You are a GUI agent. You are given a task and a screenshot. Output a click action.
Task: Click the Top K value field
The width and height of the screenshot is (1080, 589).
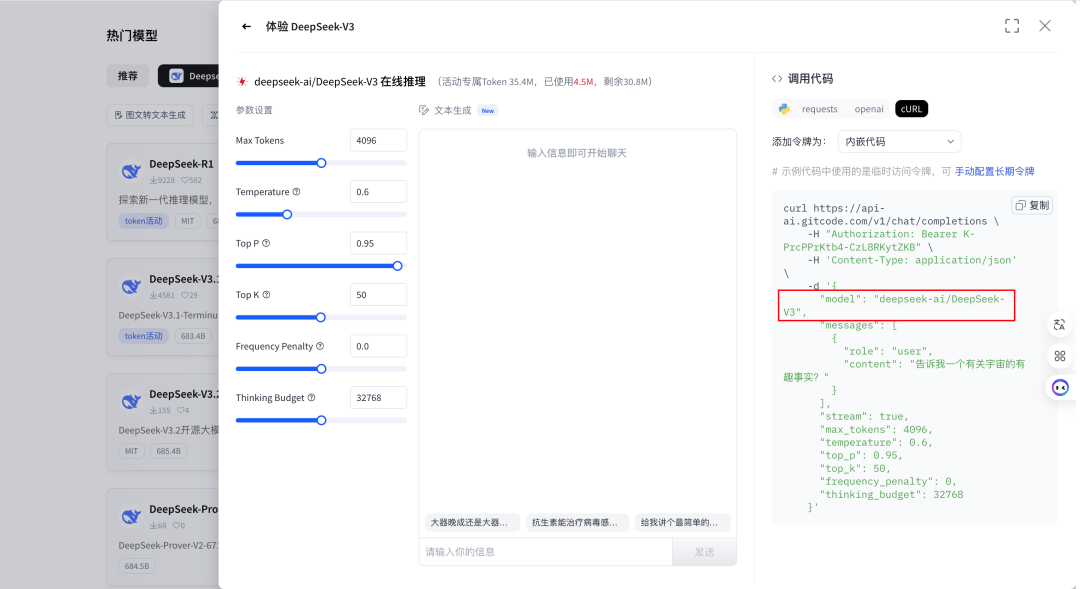tap(378, 294)
